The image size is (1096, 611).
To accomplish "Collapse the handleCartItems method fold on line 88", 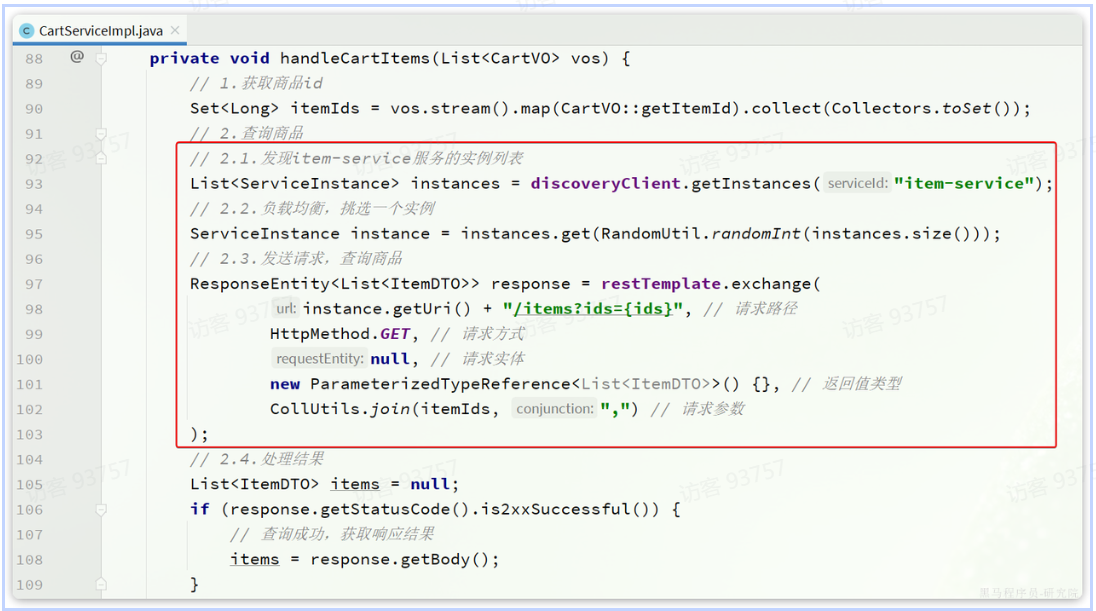I will [x=101, y=59].
